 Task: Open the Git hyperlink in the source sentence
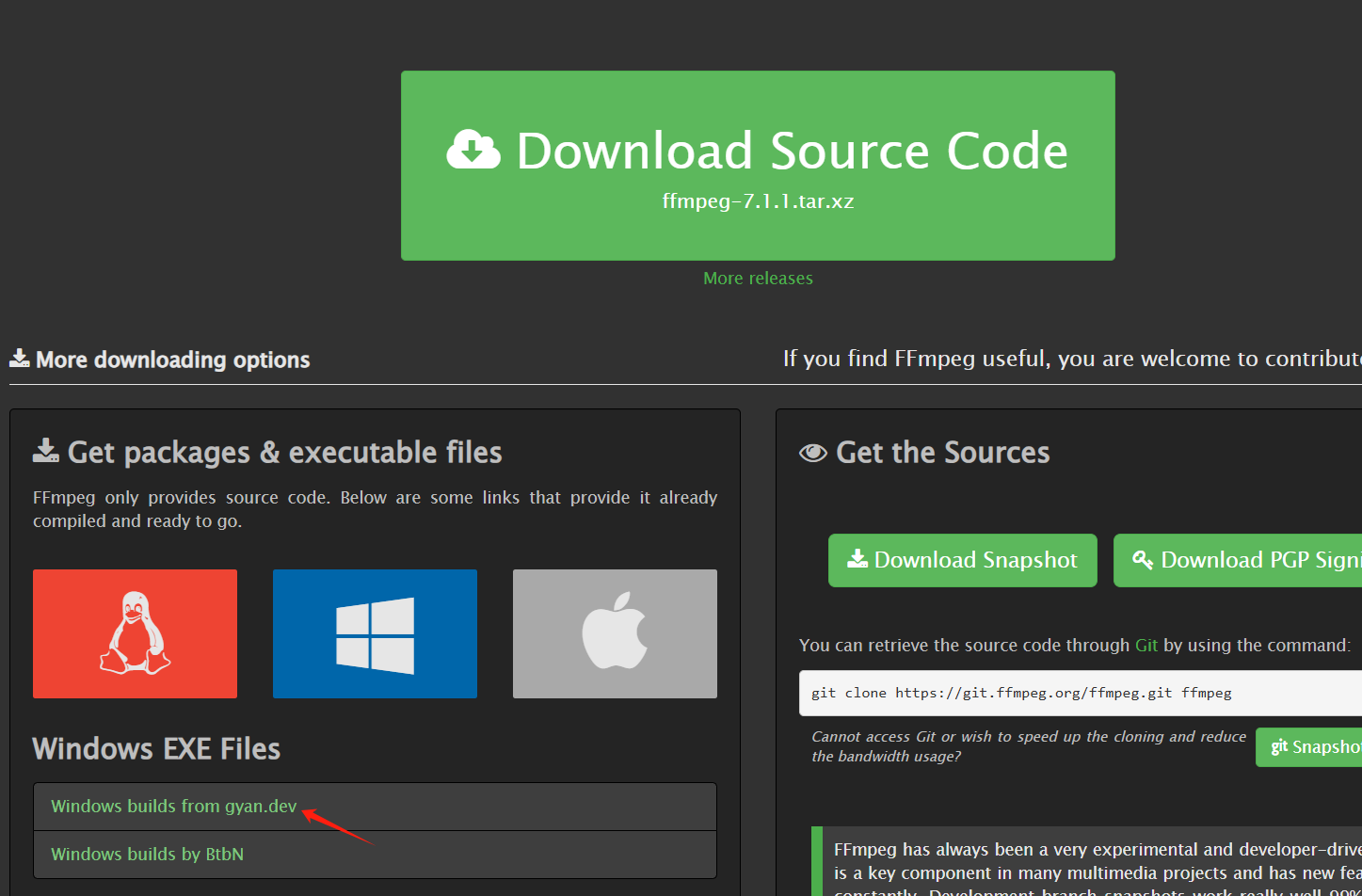point(1146,646)
